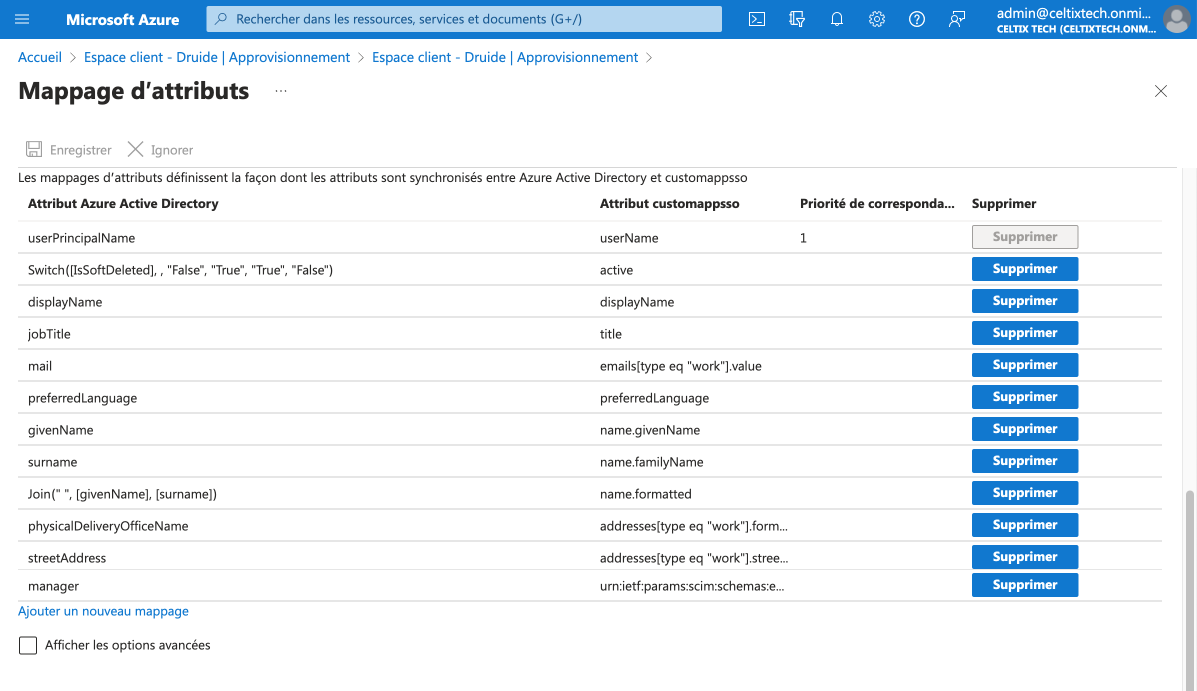Click the Priorité de correspondance column header
The width and height of the screenshot is (1197, 691).
point(877,204)
